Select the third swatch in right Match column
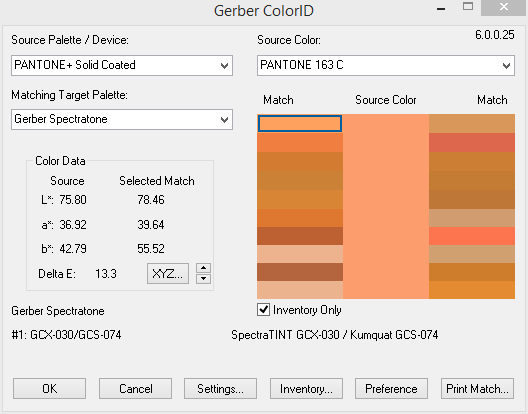The image size is (528, 414). (472, 161)
